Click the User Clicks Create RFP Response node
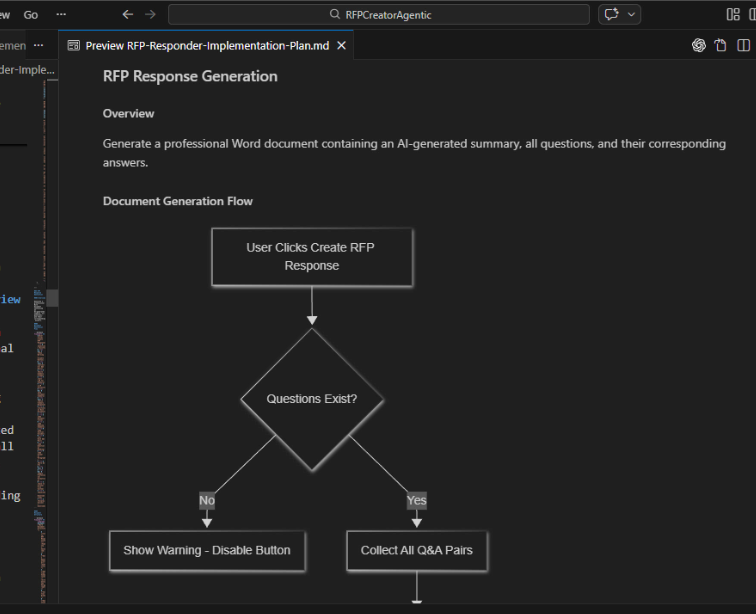This screenshot has width=756, height=614. [x=311, y=257]
